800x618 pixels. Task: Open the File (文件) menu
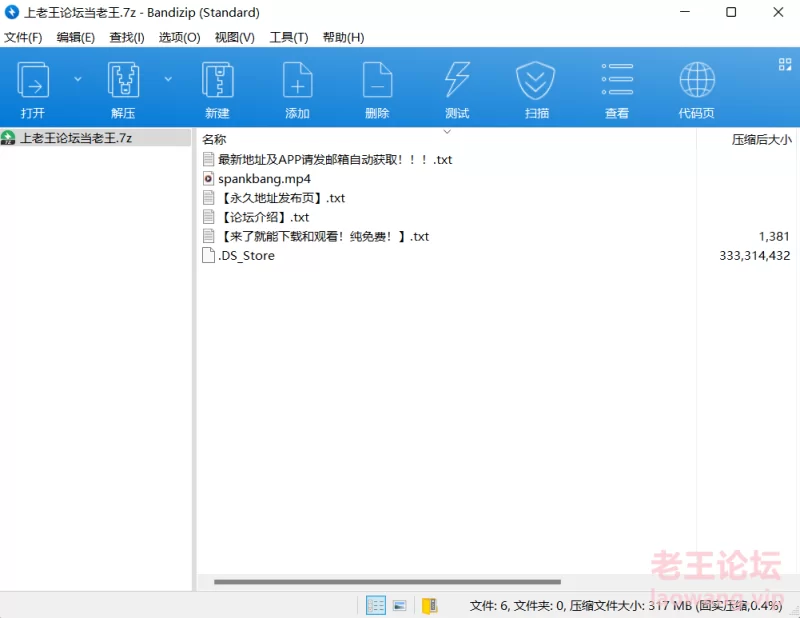23,37
